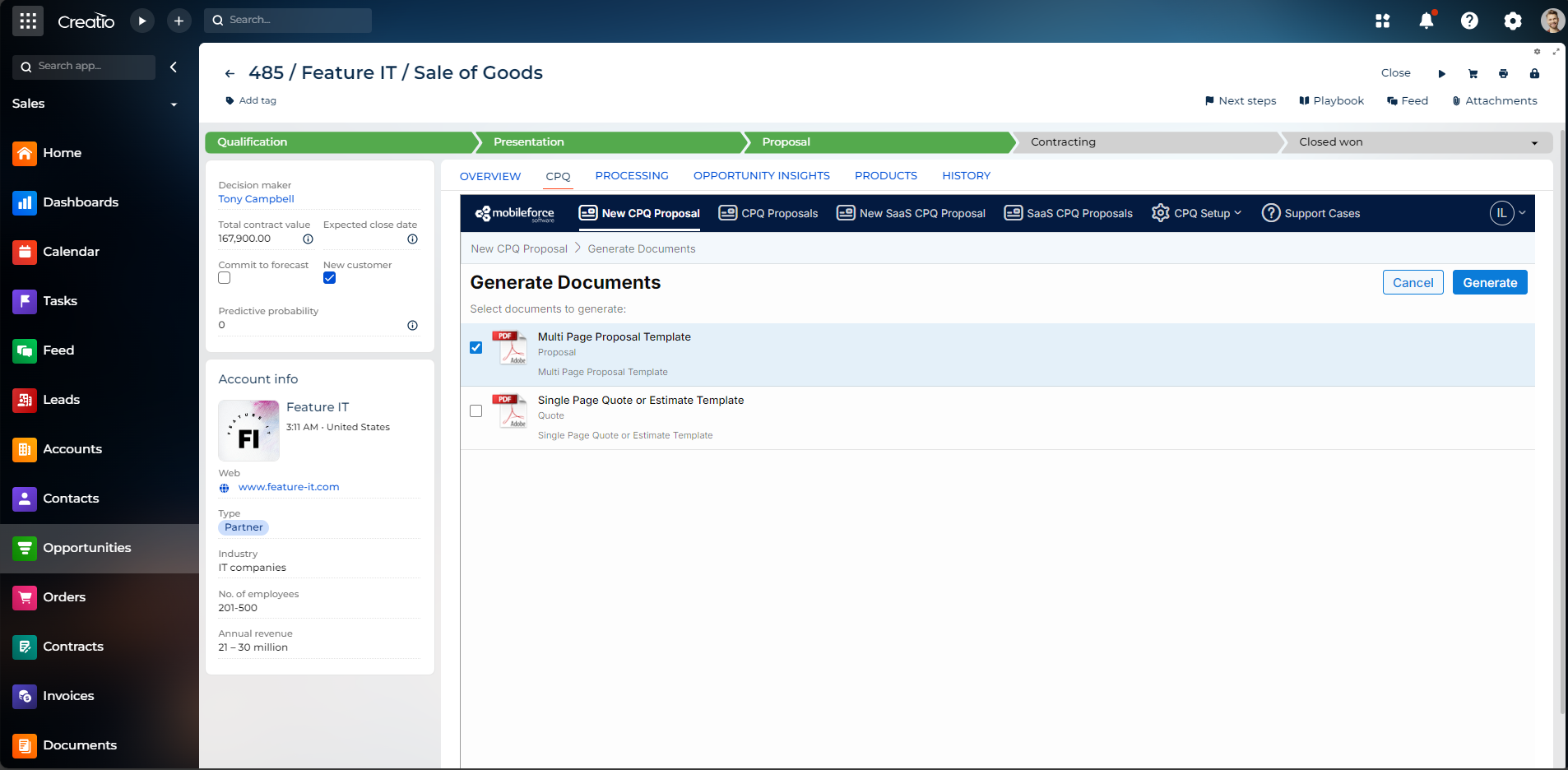Switch to the PROCESSING tab

click(x=632, y=176)
